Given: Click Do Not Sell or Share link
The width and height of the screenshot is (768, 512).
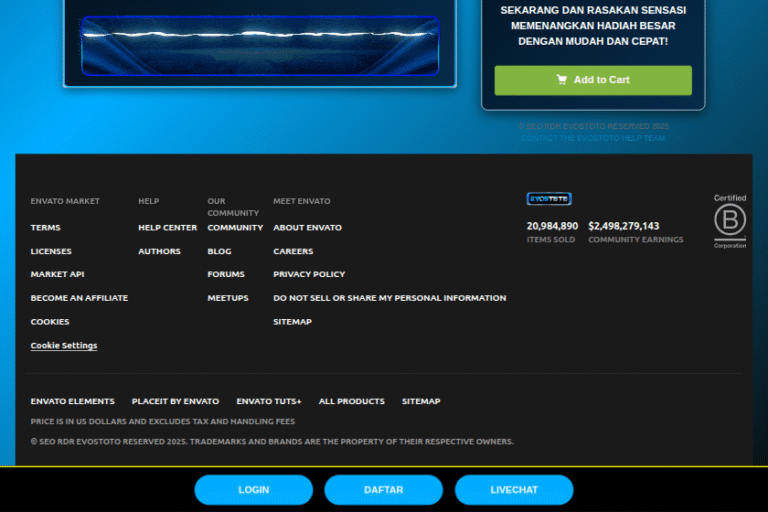Looking at the screenshot, I should pos(389,298).
